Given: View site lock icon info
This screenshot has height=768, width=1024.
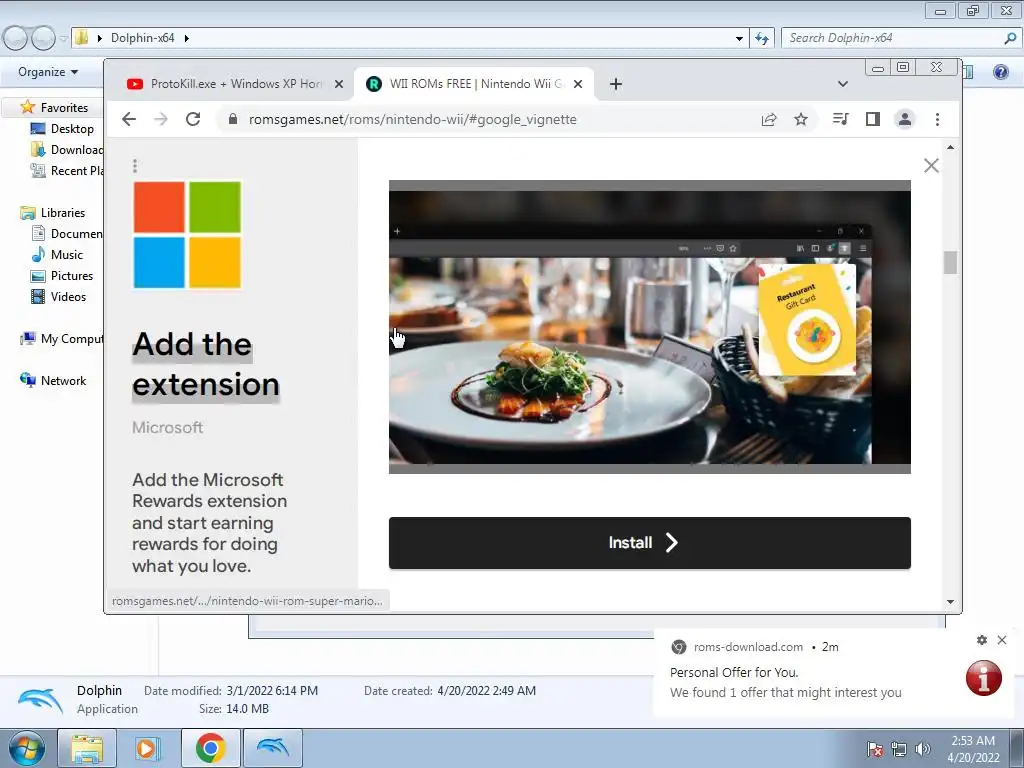Looking at the screenshot, I should [x=232, y=119].
